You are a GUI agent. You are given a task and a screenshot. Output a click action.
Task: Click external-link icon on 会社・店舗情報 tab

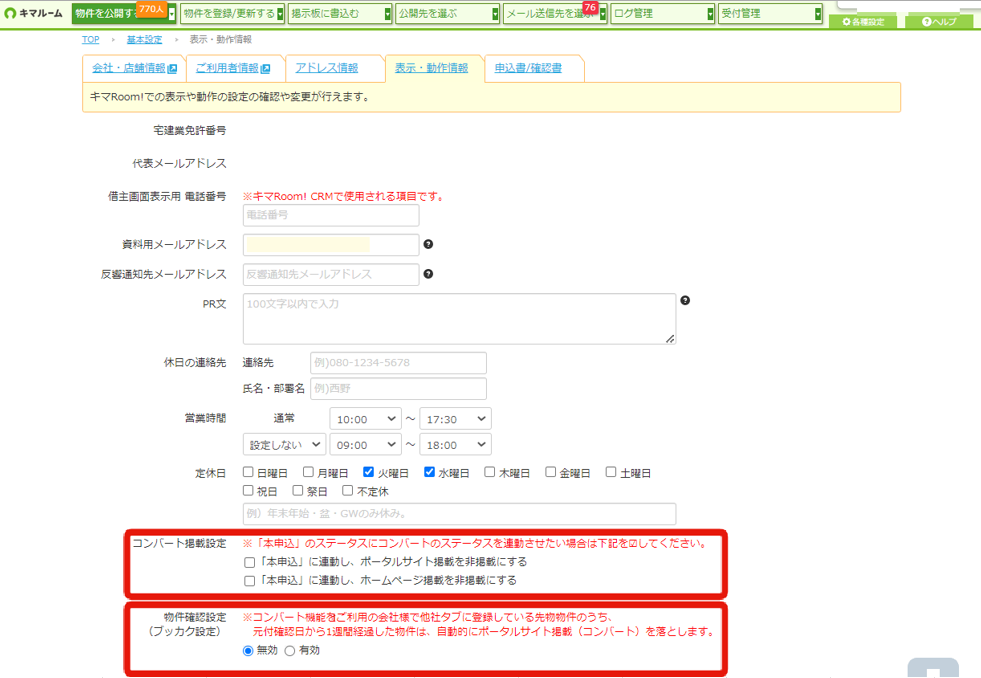[x=172, y=69]
